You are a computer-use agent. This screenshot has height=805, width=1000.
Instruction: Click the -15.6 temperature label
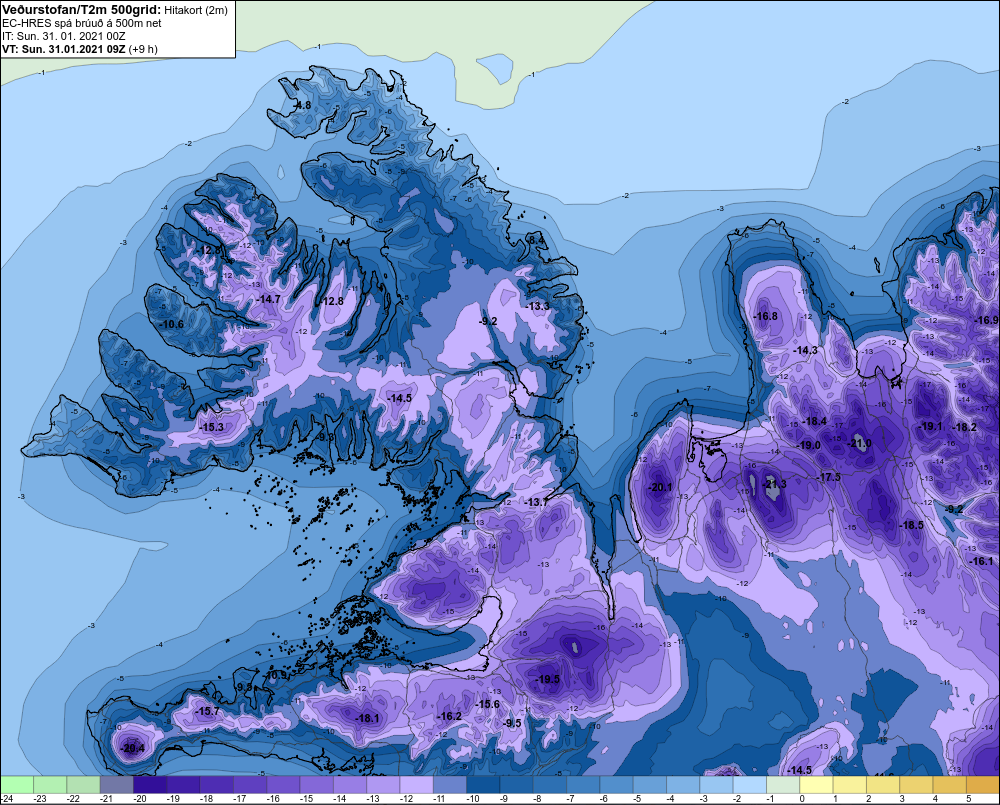point(488,704)
